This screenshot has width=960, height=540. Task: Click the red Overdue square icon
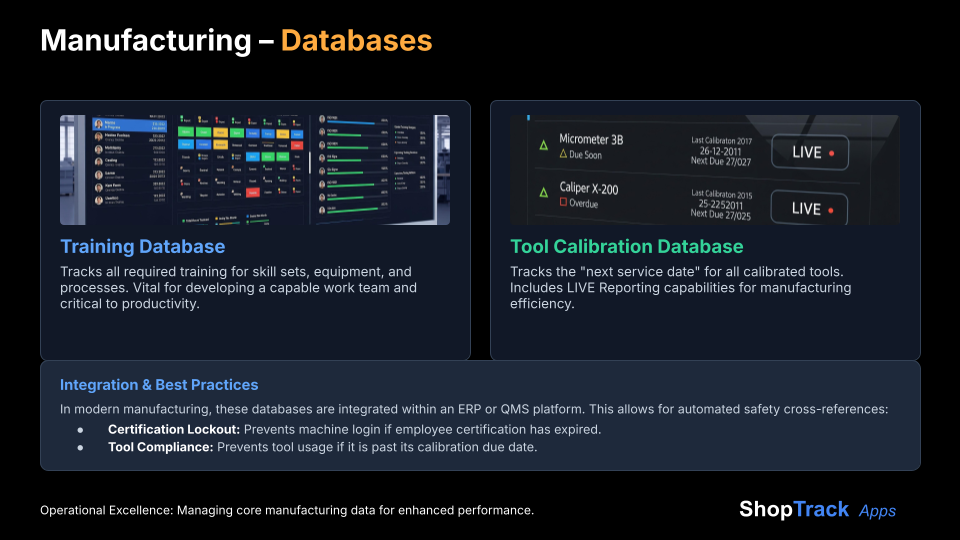point(563,202)
